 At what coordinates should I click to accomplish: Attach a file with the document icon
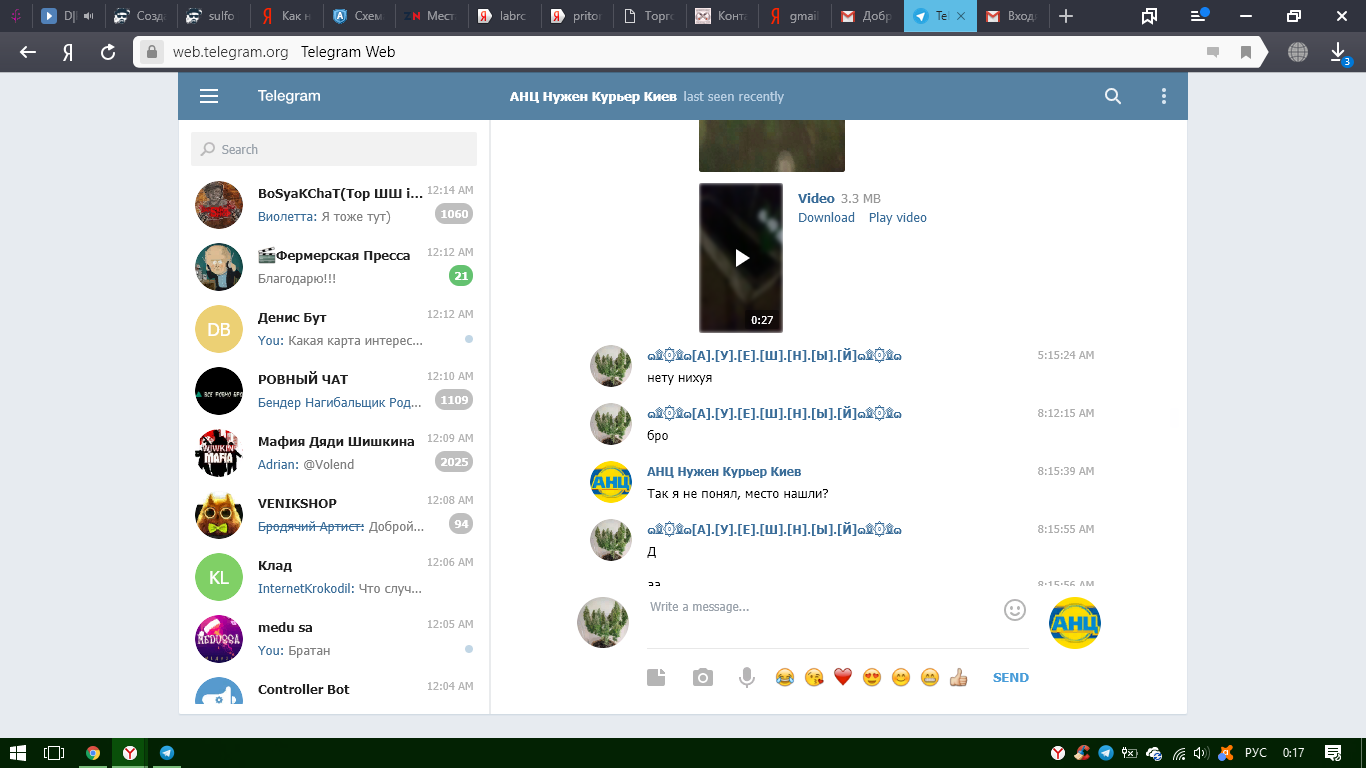tap(656, 677)
